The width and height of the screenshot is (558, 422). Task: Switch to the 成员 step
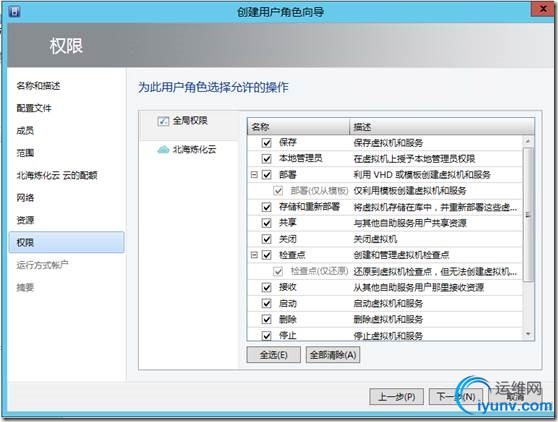25,131
